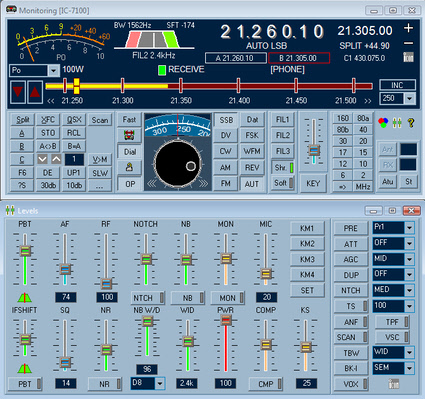Click the => band button

point(342,187)
